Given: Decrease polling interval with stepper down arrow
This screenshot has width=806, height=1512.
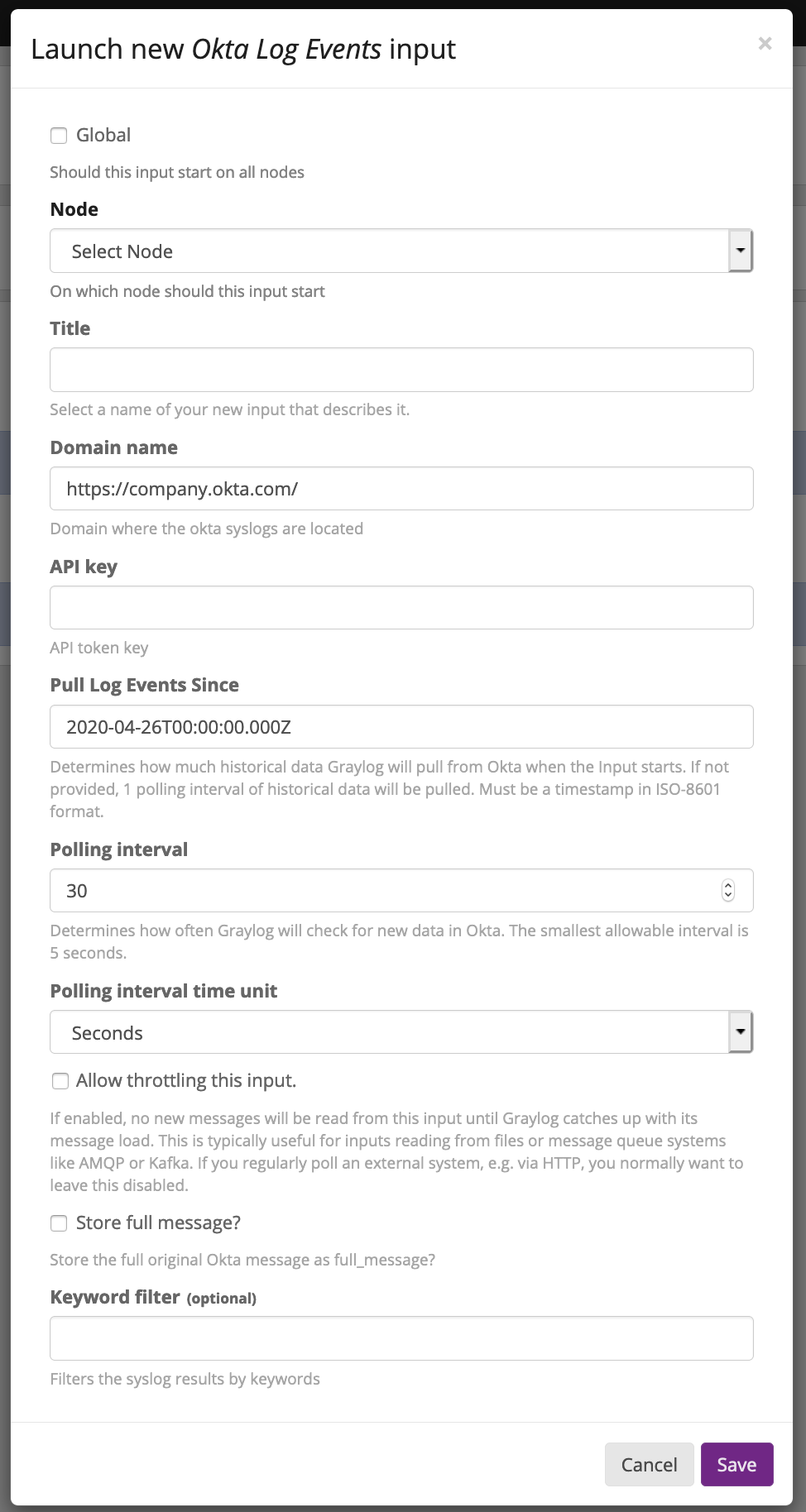Looking at the screenshot, I should tap(728, 896).
